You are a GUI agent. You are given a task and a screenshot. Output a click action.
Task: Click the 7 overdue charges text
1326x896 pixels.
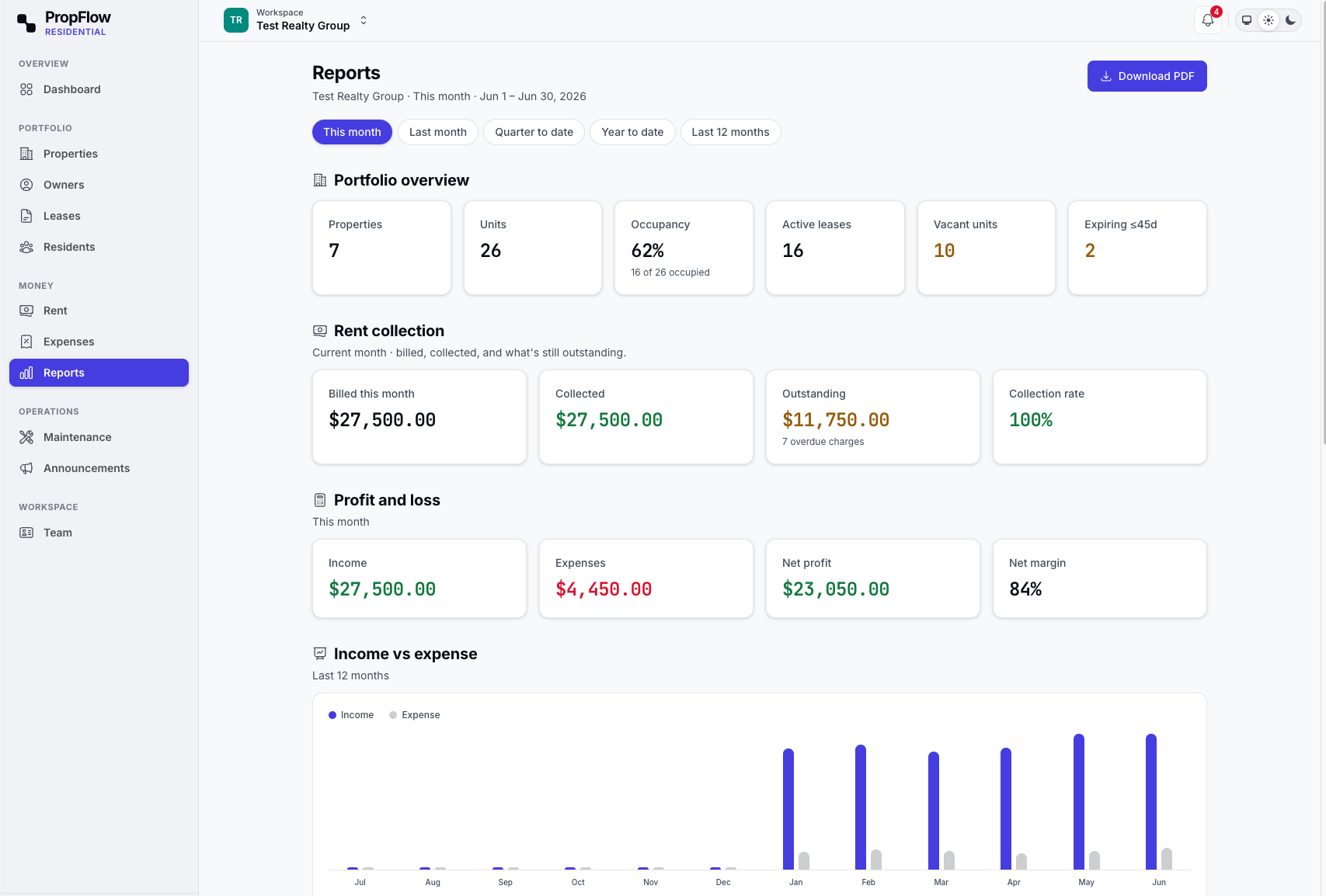(823, 442)
